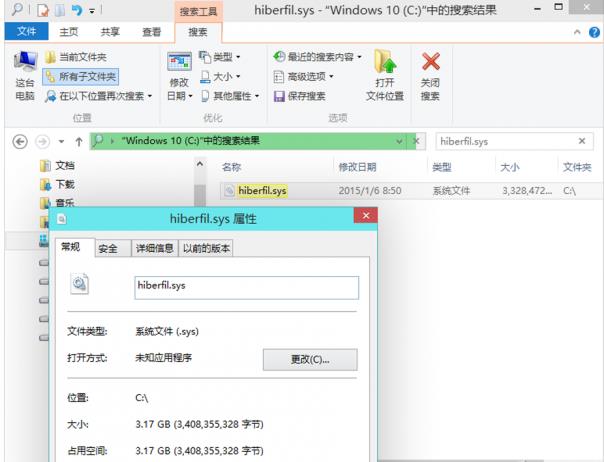Click the Search Tools (搜索工具) contextual tab header

(198, 12)
